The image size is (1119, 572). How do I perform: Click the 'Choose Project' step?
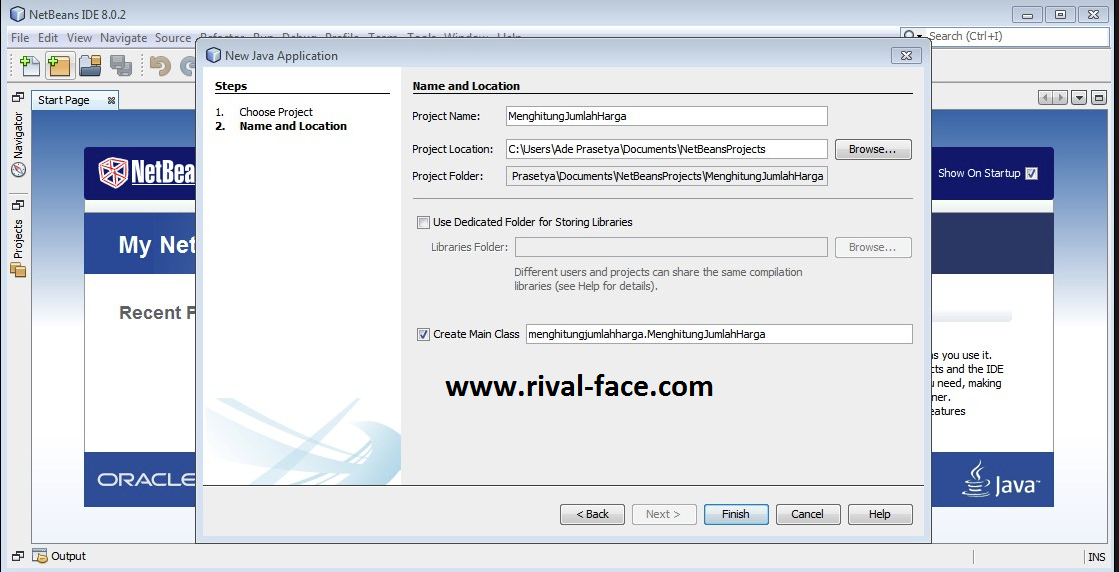coord(276,112)
